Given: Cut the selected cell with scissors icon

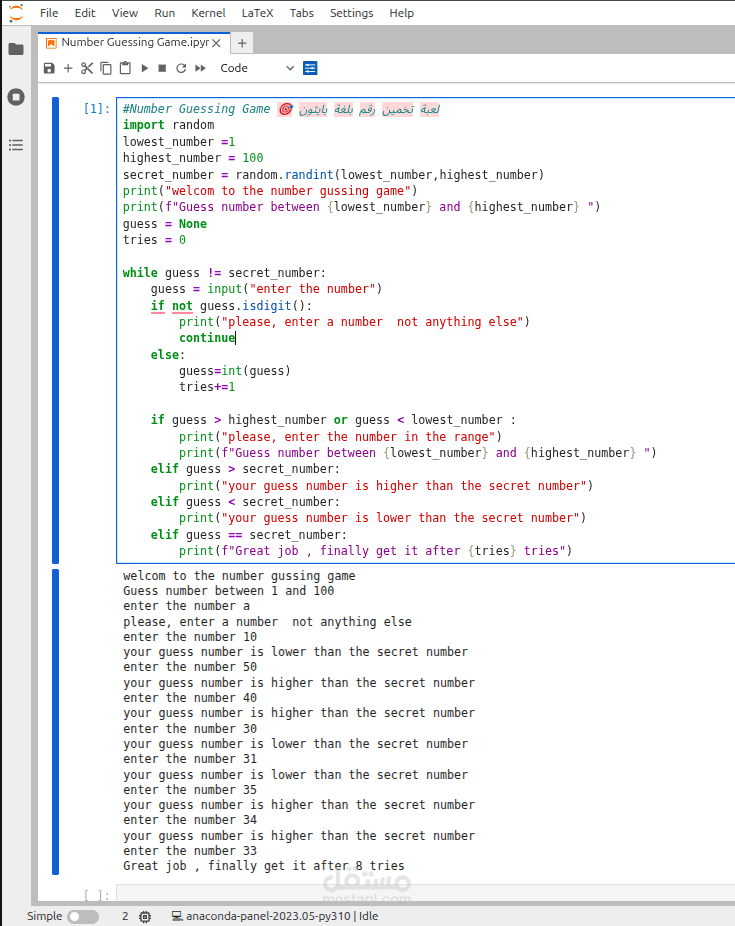Looking at the screenshot, I should click(87, 69).
